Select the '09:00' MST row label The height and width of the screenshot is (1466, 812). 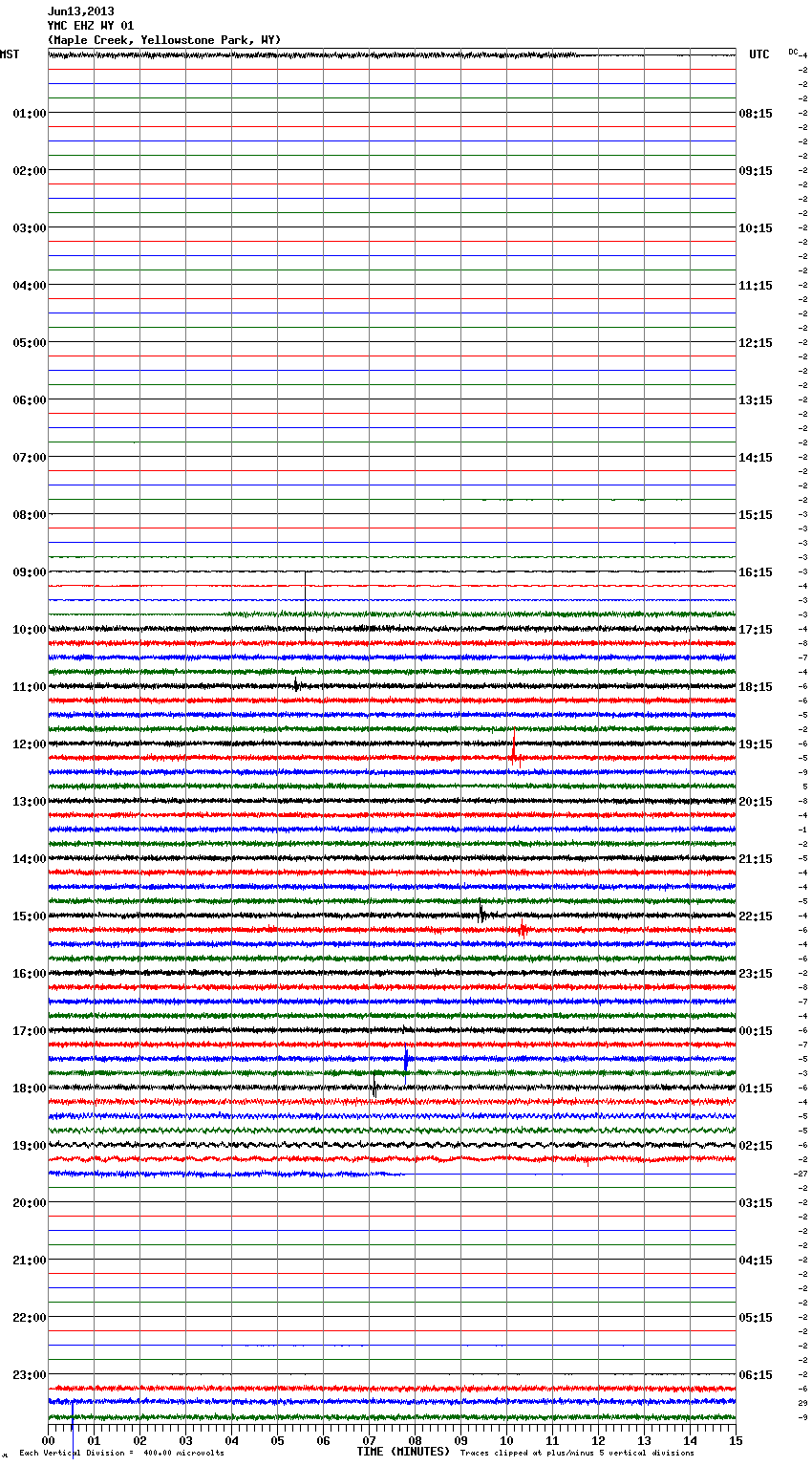pos(29,572)
